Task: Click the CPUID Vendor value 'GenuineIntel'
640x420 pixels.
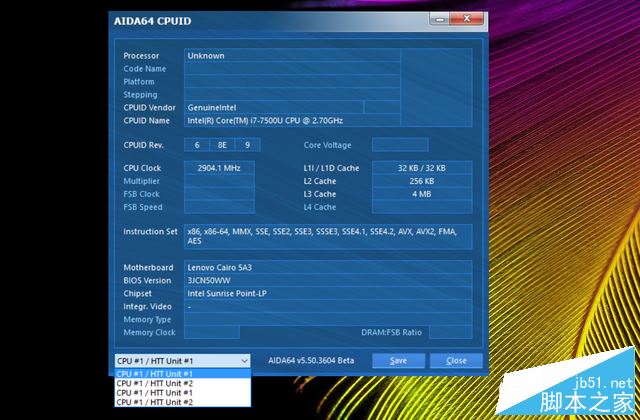Action: pos(212,108)
